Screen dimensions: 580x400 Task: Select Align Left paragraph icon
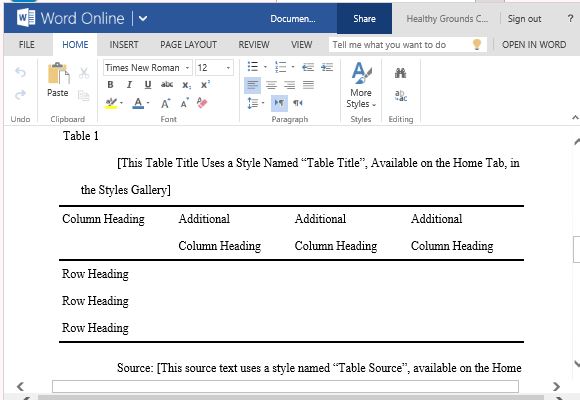coord(253,85)
